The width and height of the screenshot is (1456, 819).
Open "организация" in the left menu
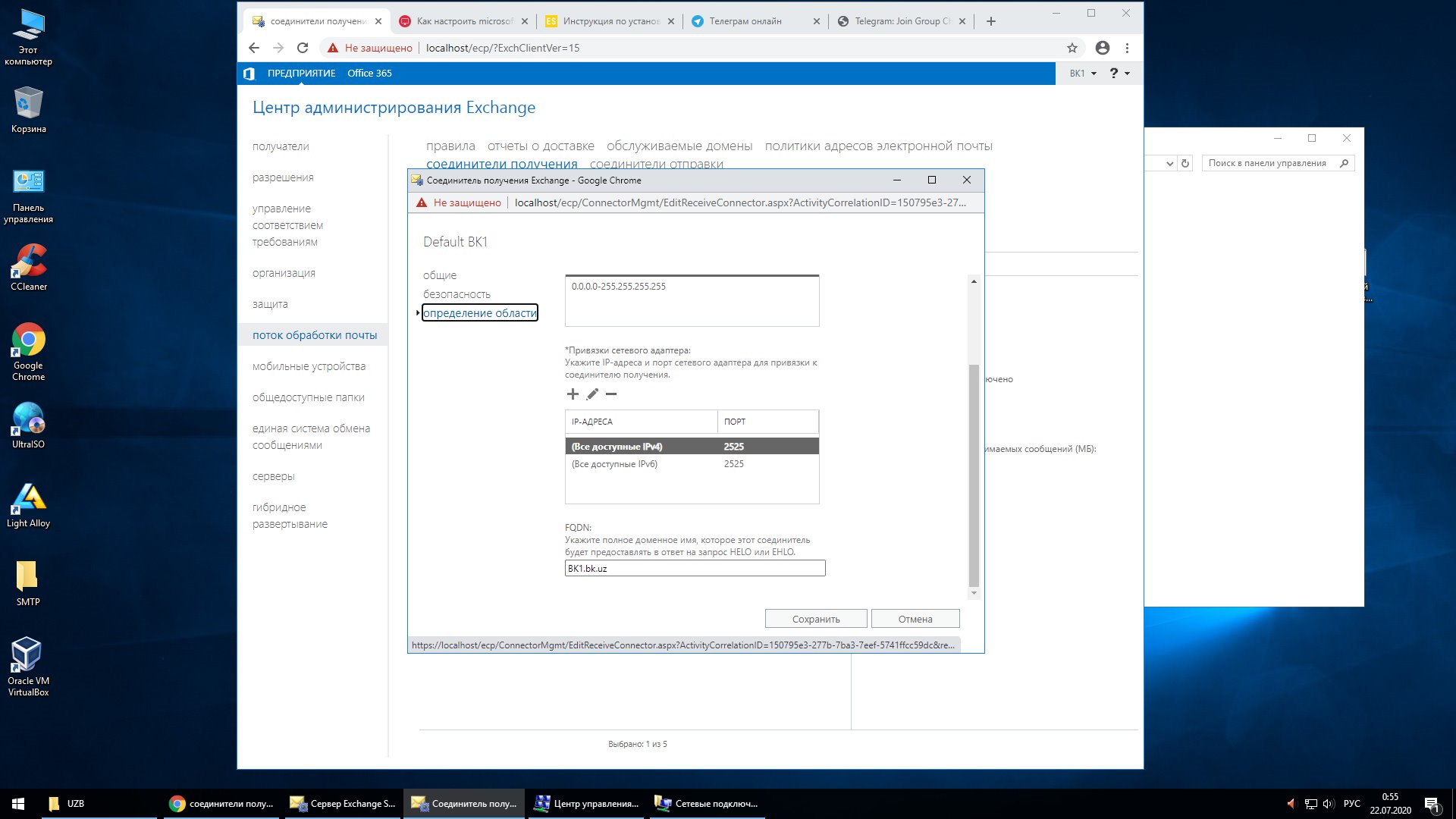point(284,273)
